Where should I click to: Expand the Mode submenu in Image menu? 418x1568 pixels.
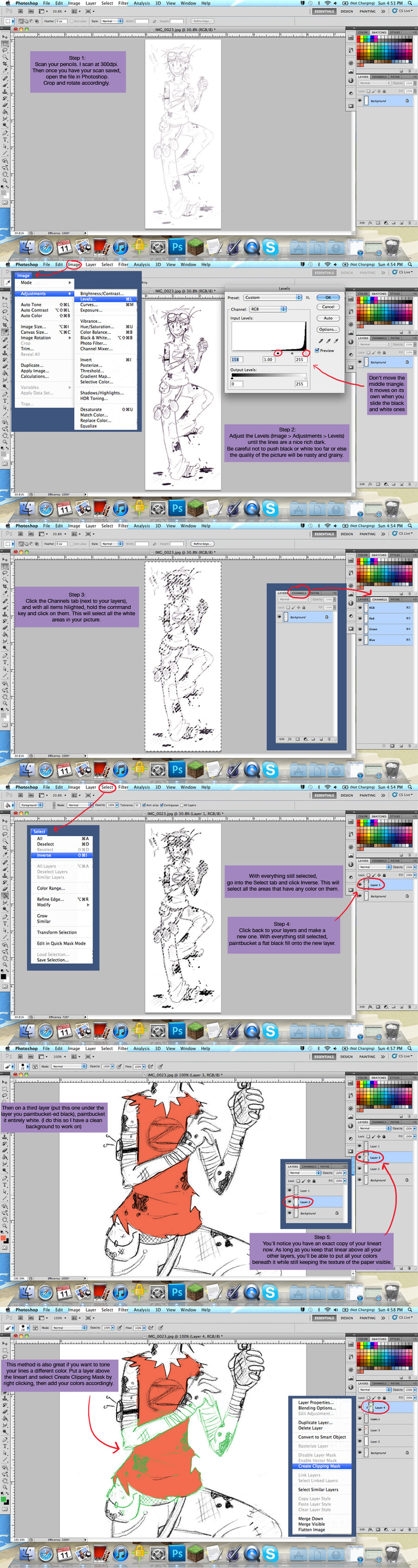46,282
